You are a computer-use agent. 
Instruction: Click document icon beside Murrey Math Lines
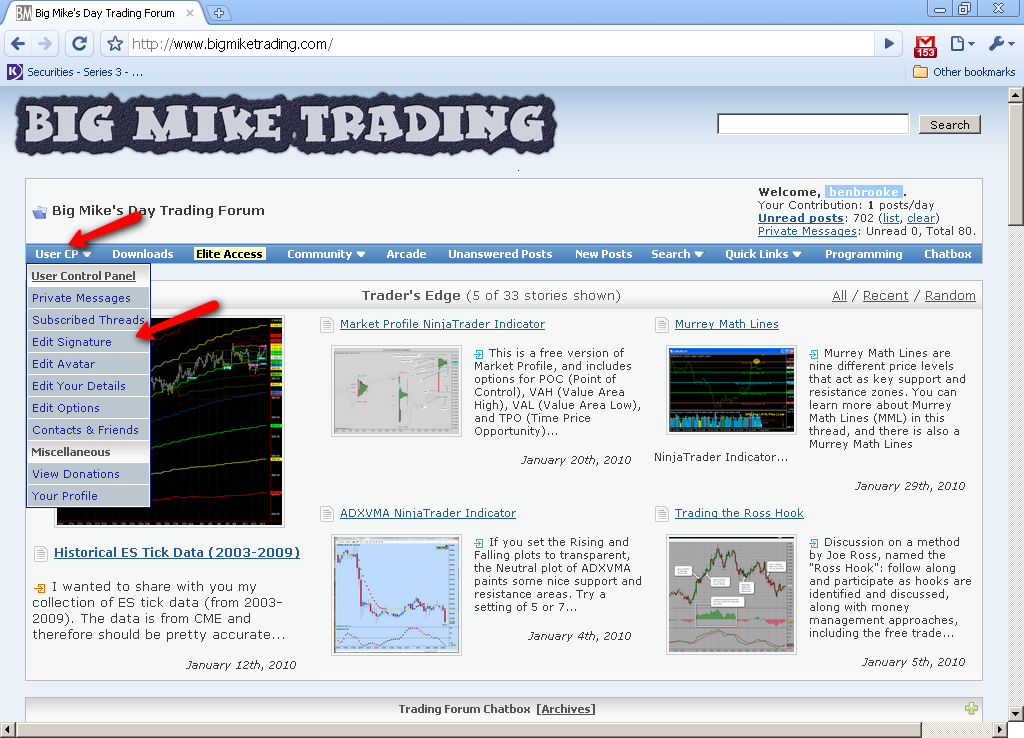pyautogui.click(x=662, y=325)
